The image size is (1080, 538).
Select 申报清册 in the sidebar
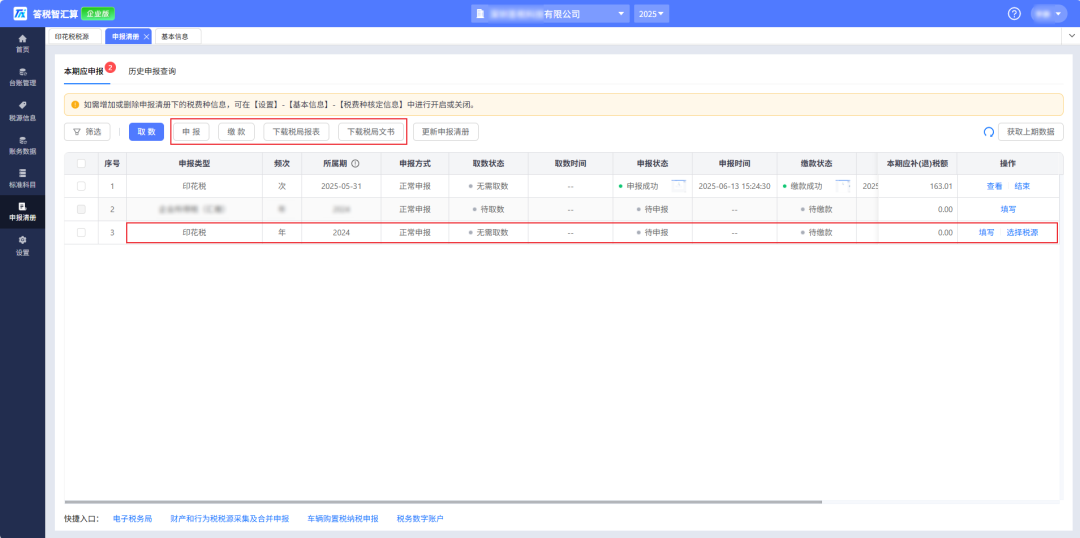pyautogui.click(x=23, y=211)
